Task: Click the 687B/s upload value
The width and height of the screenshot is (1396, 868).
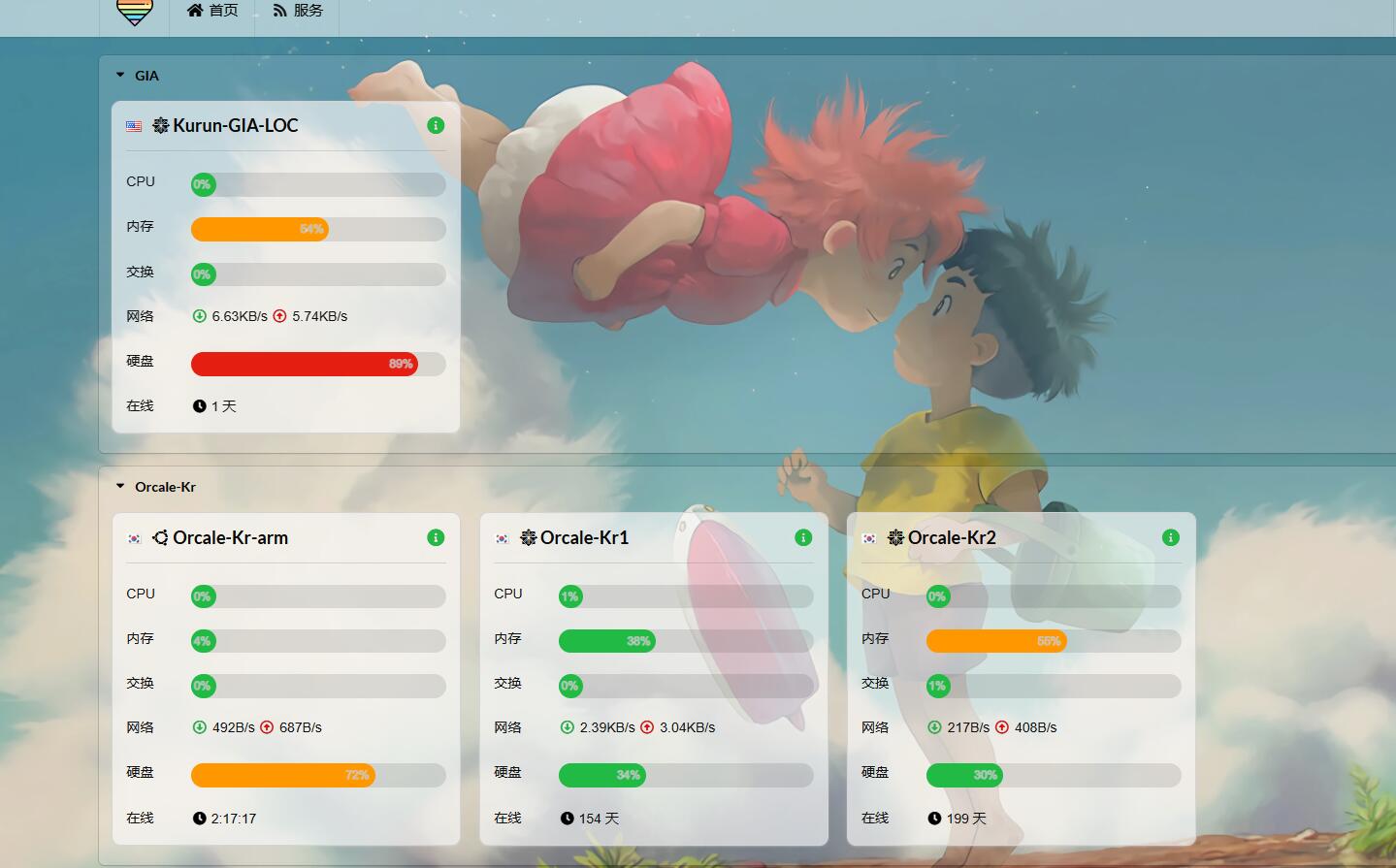Action: point(301,727)
